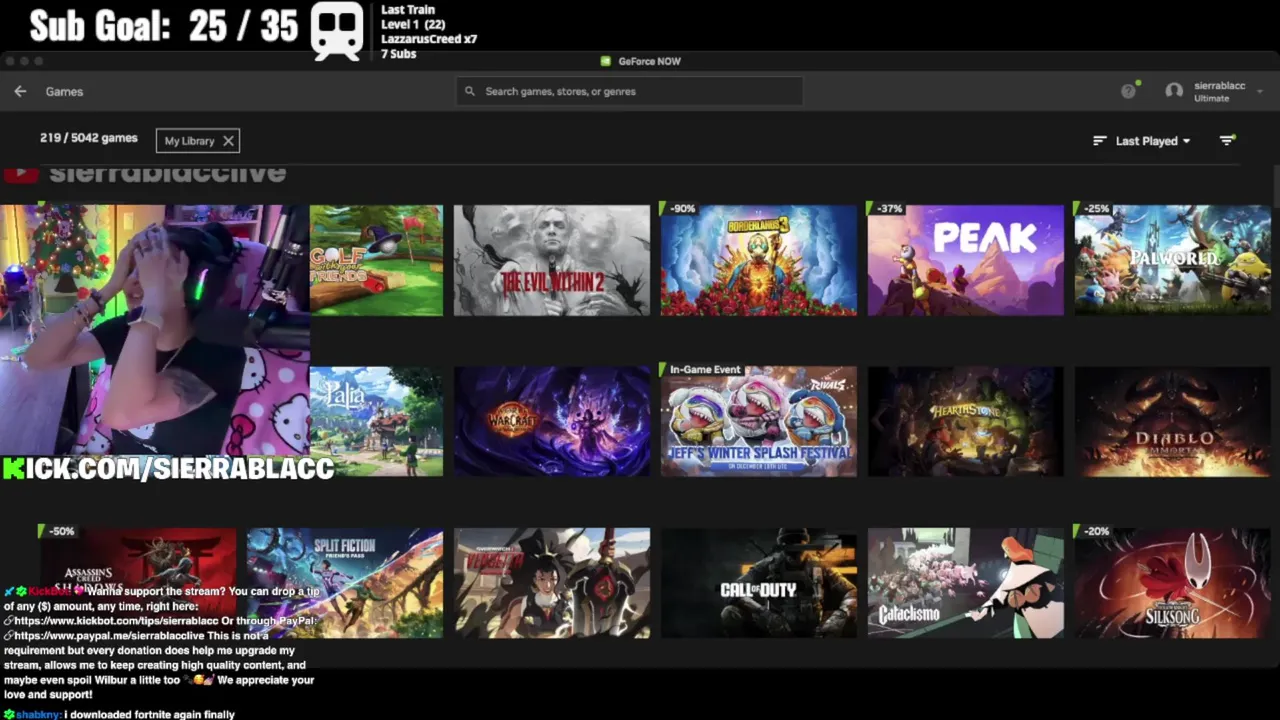The width and height of the screenshot is (1280, 720).
Task: Open the Marvel Rivals Winter Splash tile
Action: (x=759, y=421)
